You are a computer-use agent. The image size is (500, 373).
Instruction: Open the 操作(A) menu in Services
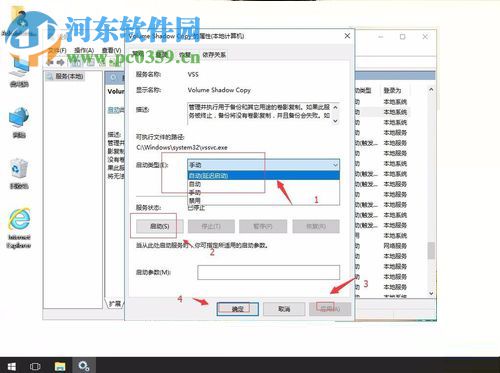pyautogui.click(x=84, y=50)
